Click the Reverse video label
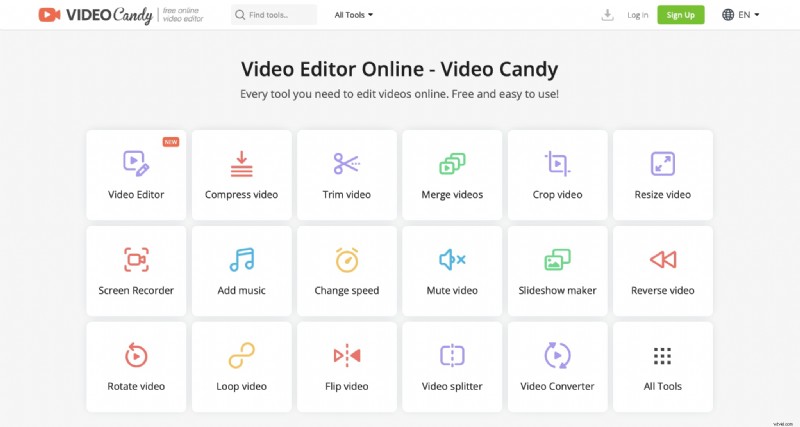Screen dimensions: 800x427 tap(663, 290)
